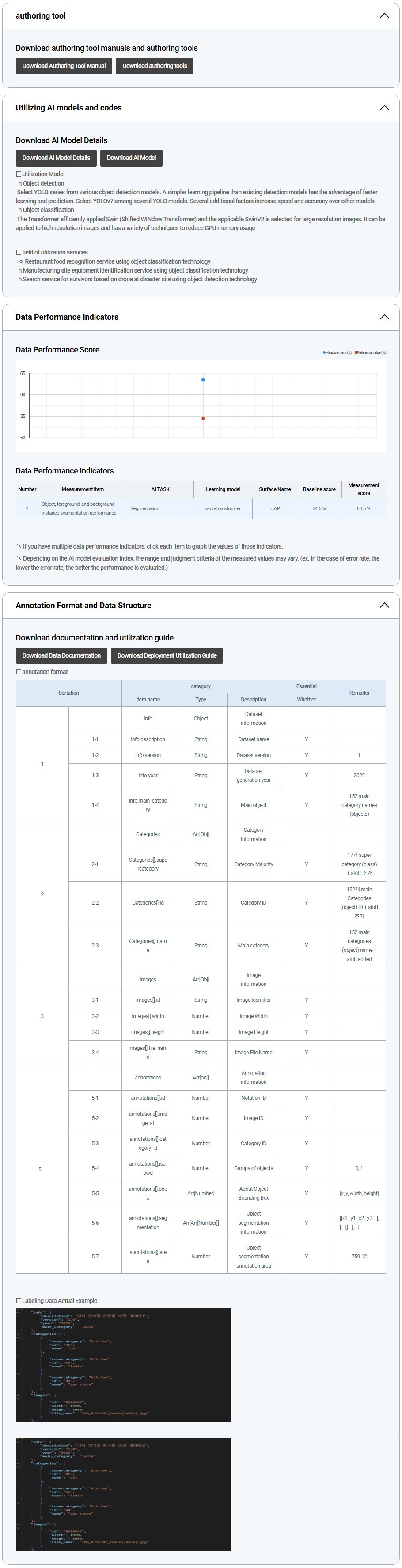Click the square beside annotation format
Viewport: 402px width, 1568px height.
pos(19,672)
